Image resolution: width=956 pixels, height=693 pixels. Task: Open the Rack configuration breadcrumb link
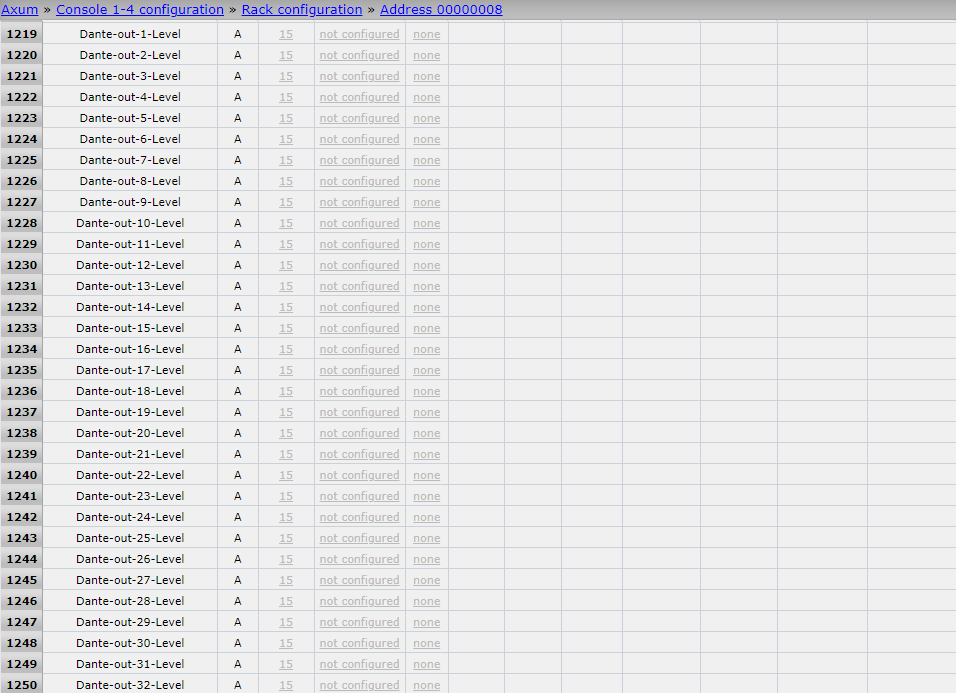302,10
